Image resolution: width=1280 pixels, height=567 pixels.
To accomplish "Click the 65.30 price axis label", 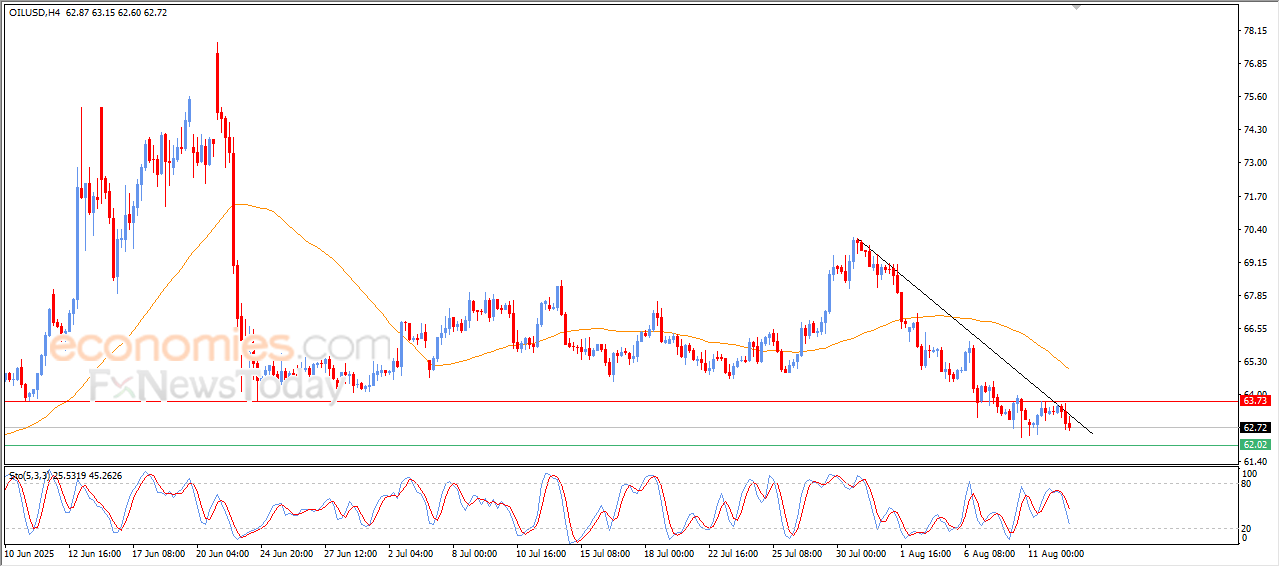I will [x=1255, y=362].
